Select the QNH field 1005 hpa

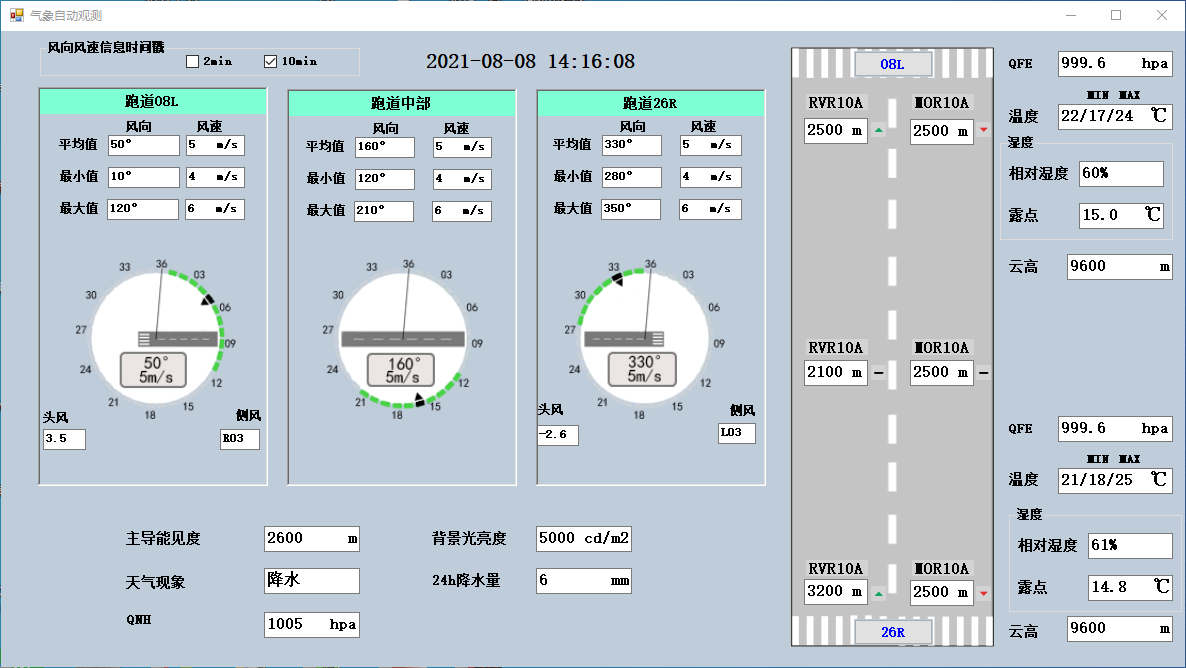[312, 625]
